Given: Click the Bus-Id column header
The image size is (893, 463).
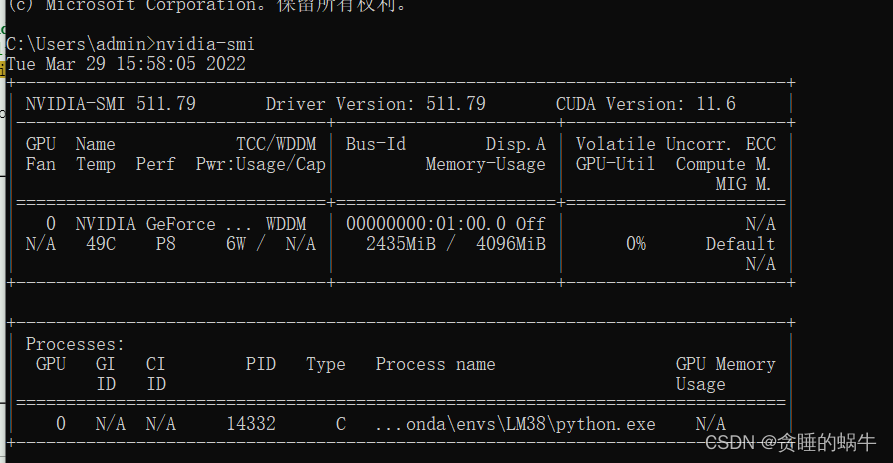Looking at the screenshot, I should point(375,144).
